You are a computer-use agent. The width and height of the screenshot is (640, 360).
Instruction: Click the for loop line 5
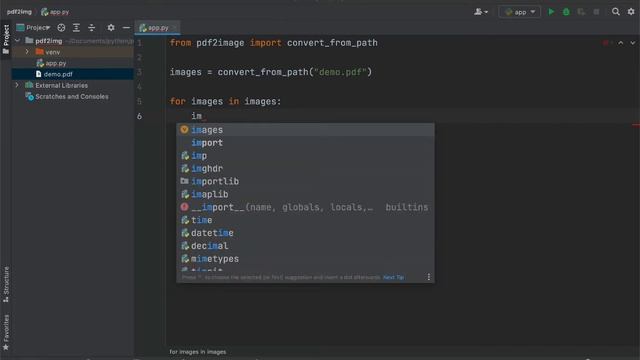point(225,101)
